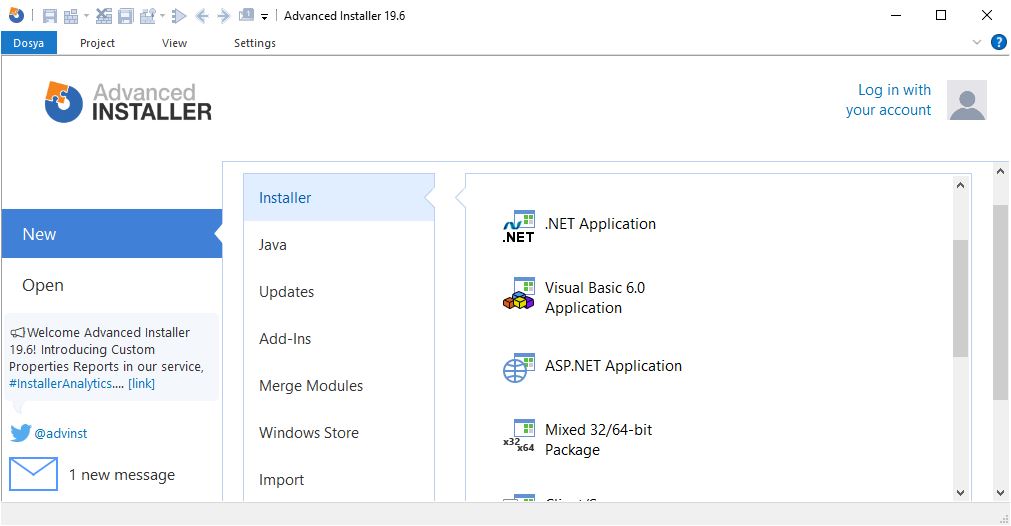Click the Visual Basic 6.0 Application icon
This screenshot has width=1011, height=526.
(x=519, y=295)
